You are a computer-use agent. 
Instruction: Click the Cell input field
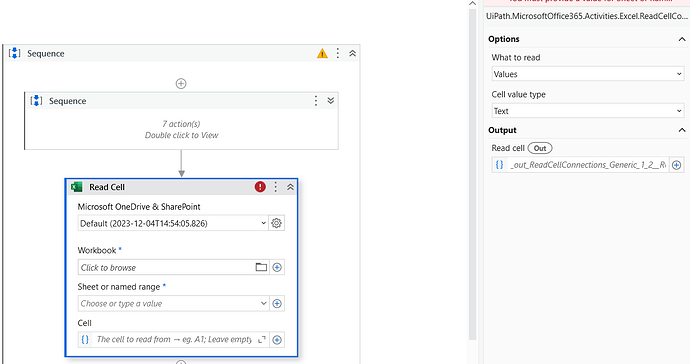click(174, 339)
